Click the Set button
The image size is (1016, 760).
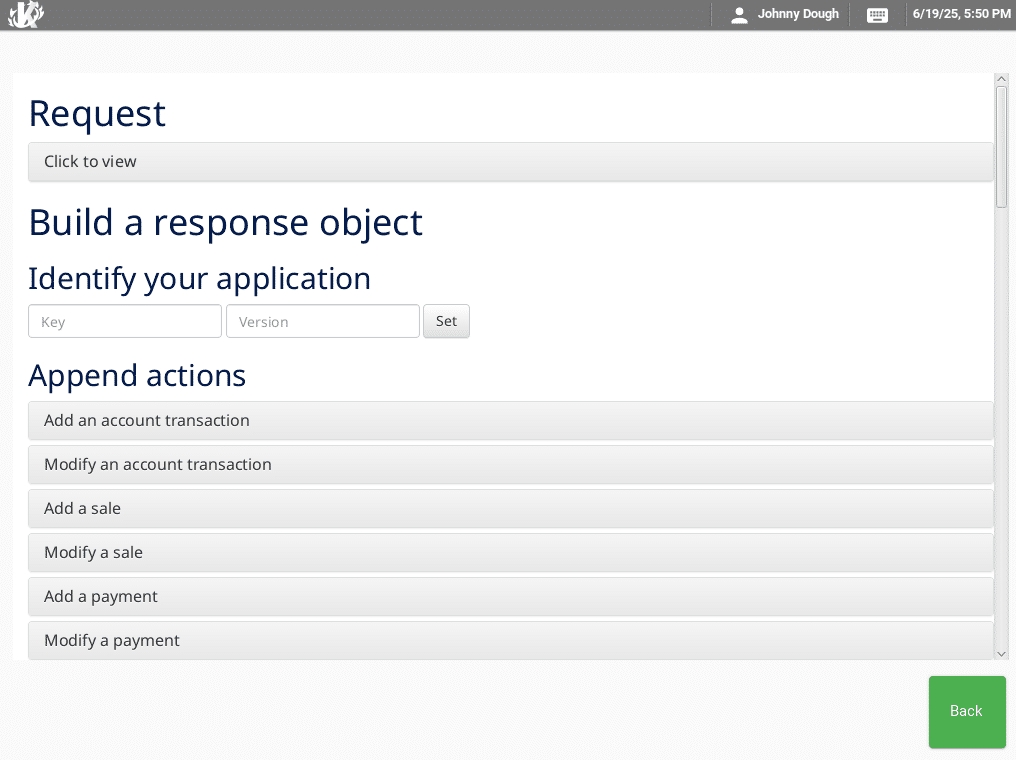point(446,321)
